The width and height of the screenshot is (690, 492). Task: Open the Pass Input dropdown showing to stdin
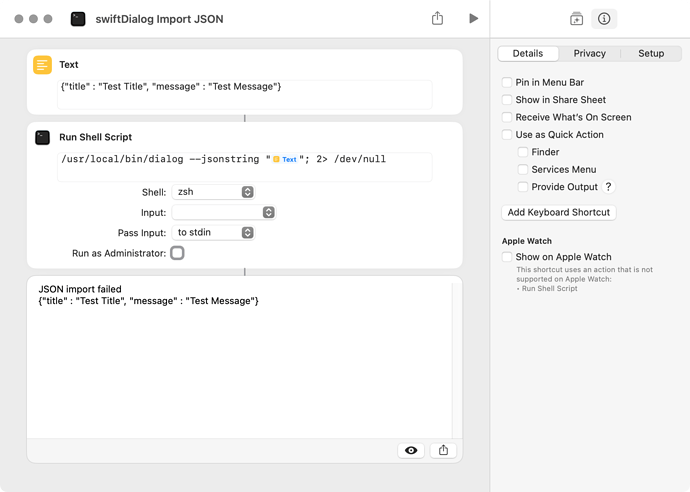[213, 232]
